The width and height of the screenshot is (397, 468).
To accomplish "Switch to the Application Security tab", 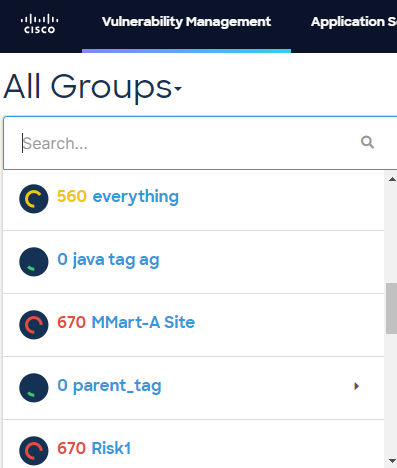I will 354,22.
